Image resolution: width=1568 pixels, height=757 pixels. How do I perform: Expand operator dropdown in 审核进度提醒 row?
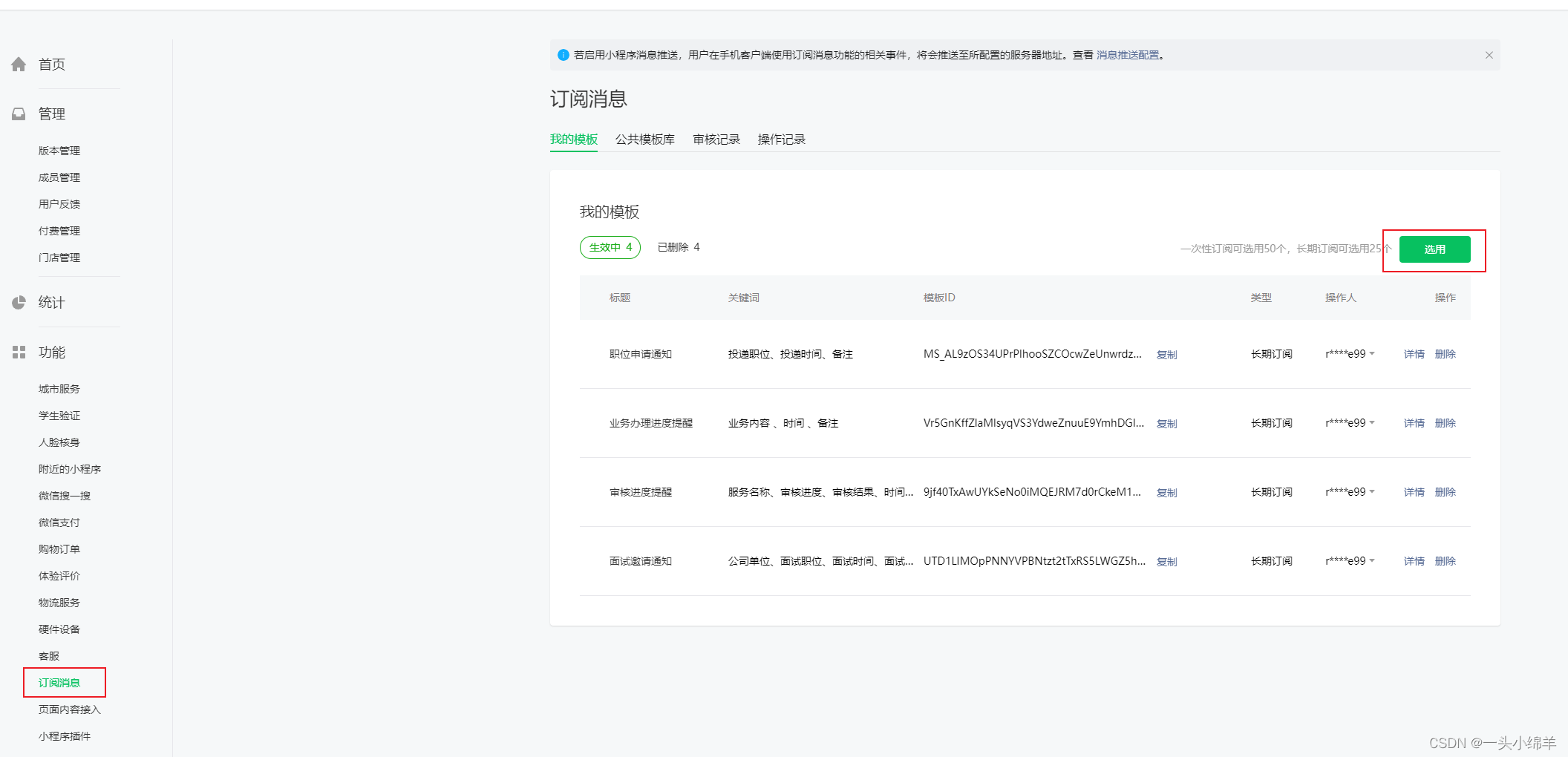click(x=1372, y=492)
